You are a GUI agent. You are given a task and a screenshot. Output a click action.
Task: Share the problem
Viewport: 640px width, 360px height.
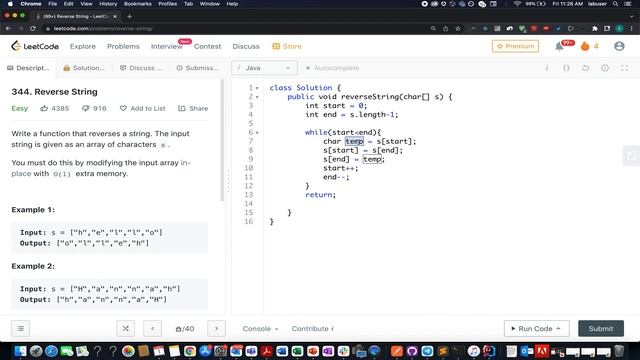(193, 108)
